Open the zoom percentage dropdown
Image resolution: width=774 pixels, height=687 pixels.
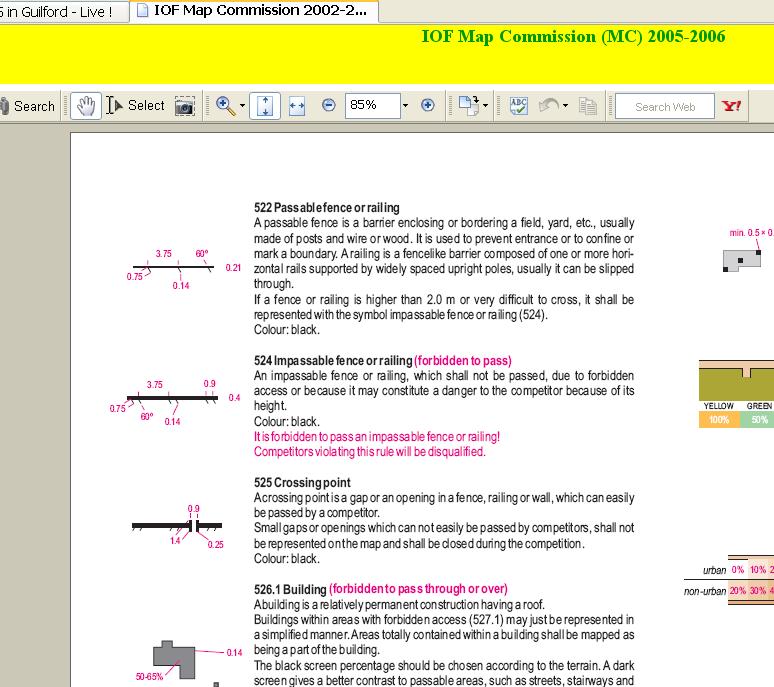coord(405,106)
